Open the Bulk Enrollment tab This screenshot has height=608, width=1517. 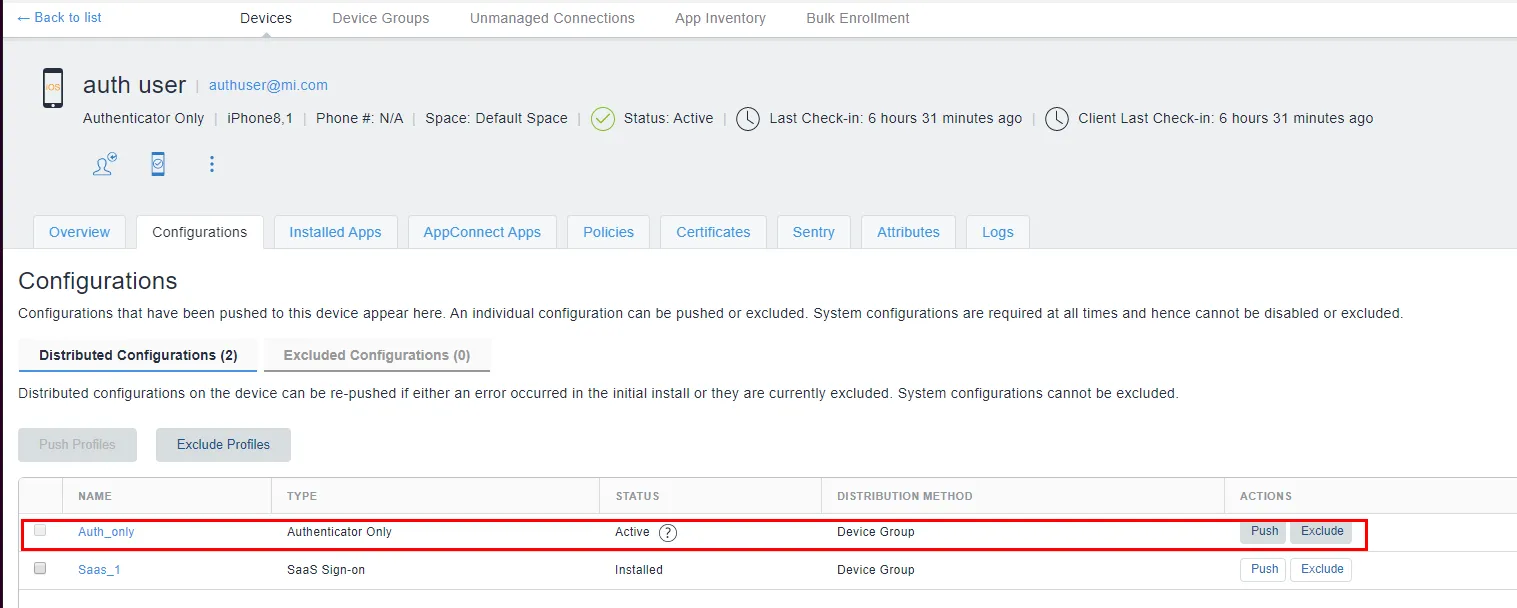tap(858, 18)
